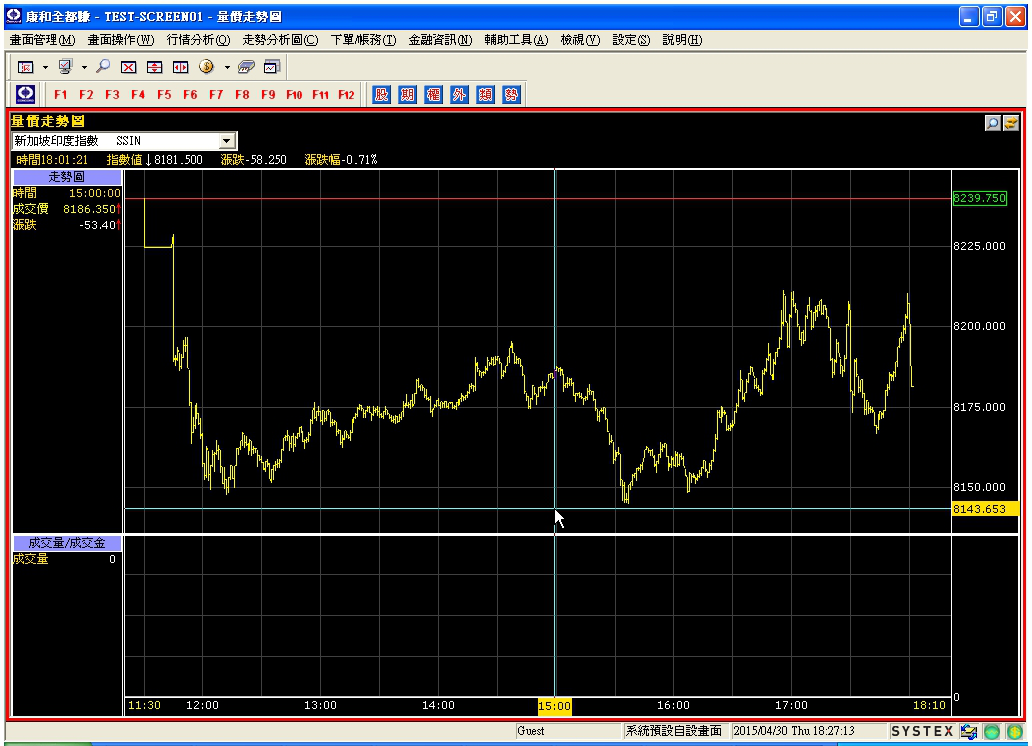
Task: Open the 下單/帳務(T) menu
Action: tap(363, 40)
